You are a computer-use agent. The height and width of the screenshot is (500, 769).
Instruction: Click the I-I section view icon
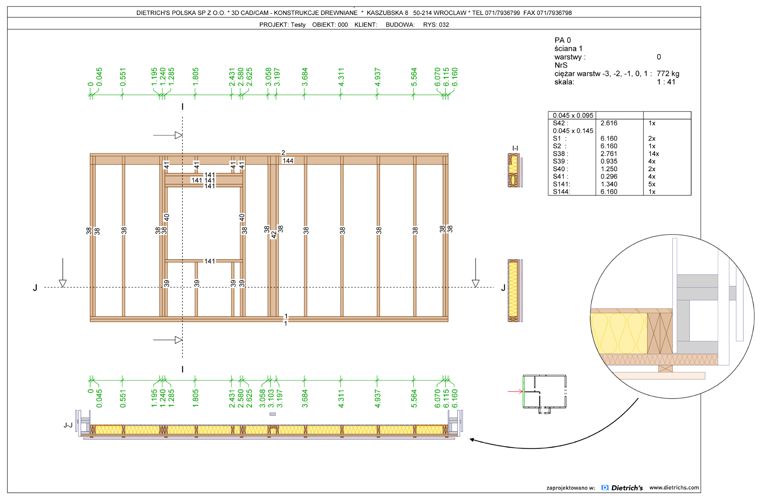[x=514, y=172]
